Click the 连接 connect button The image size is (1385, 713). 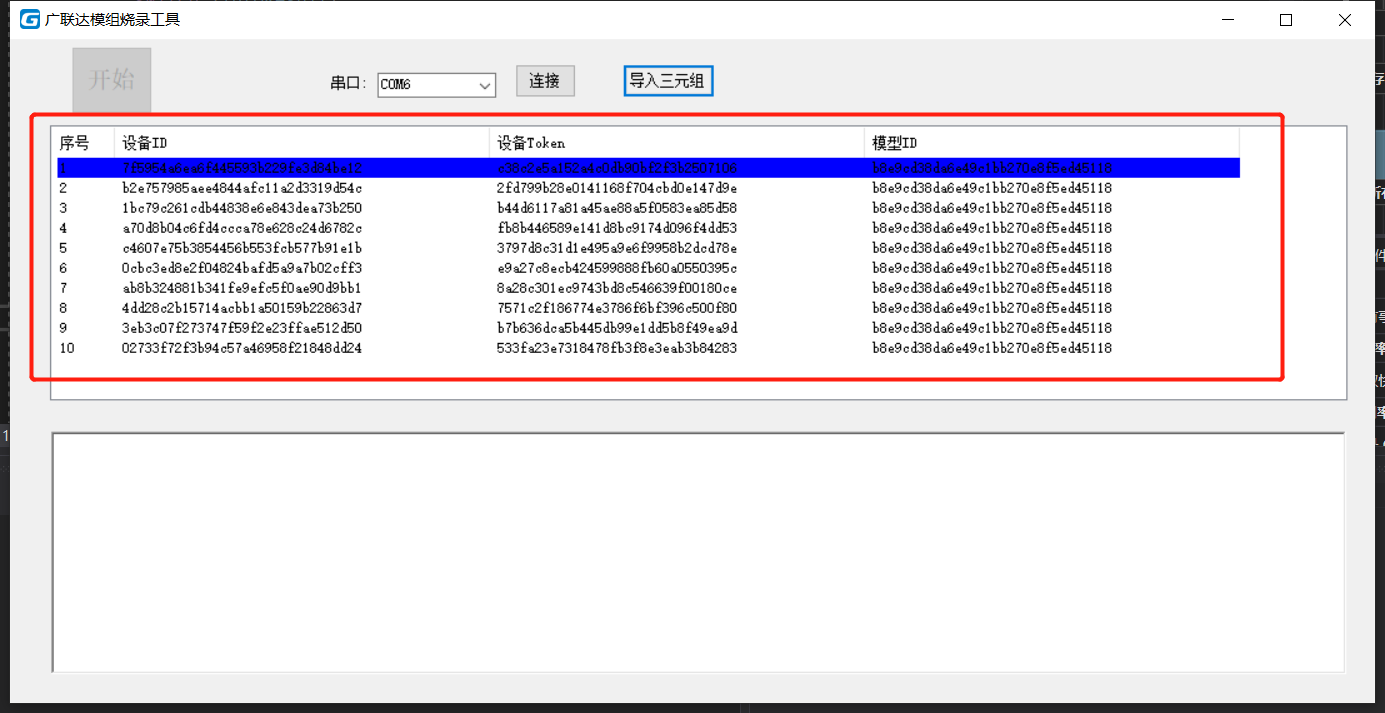(545, 81)
